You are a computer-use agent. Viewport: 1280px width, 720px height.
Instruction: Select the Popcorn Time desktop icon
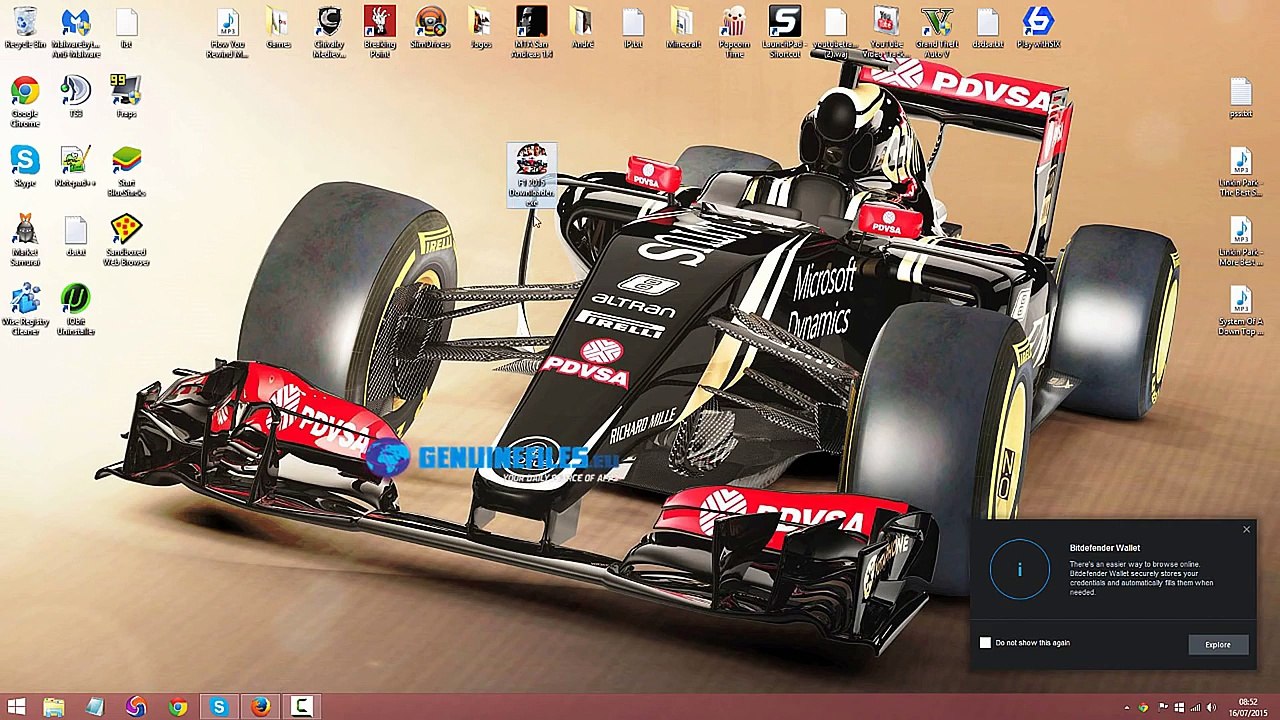point(734,32)
